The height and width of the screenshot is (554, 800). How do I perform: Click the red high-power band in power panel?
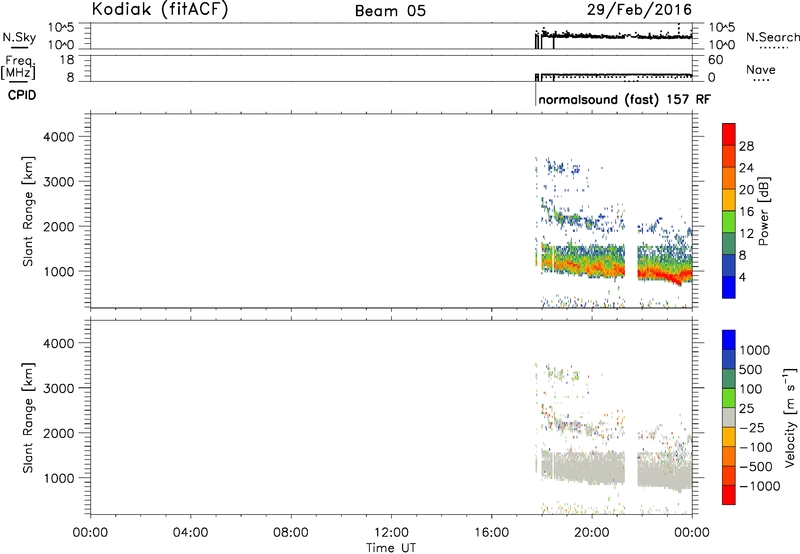pos(663,275)
